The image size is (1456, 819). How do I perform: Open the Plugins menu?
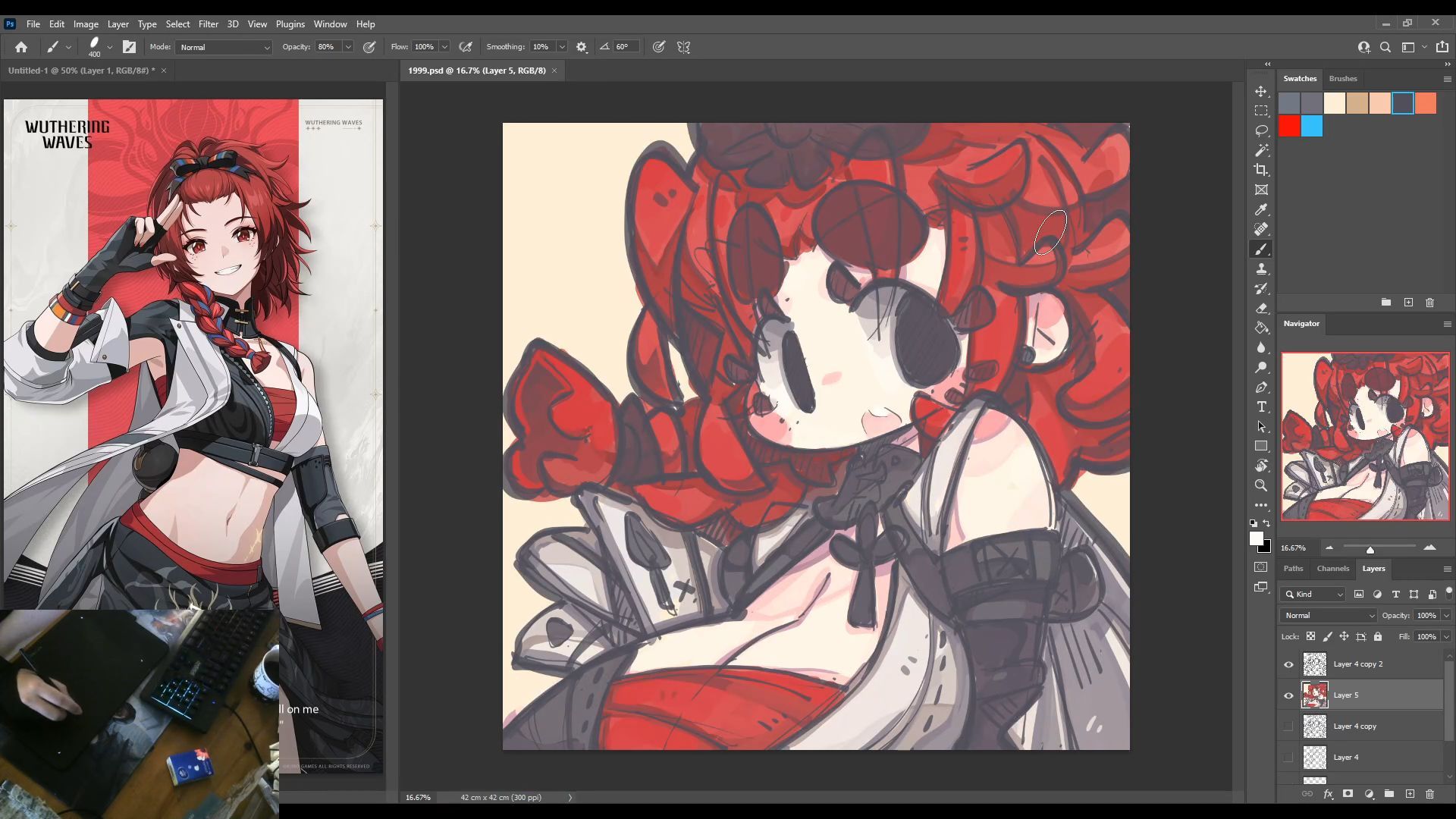click(290, 24)
